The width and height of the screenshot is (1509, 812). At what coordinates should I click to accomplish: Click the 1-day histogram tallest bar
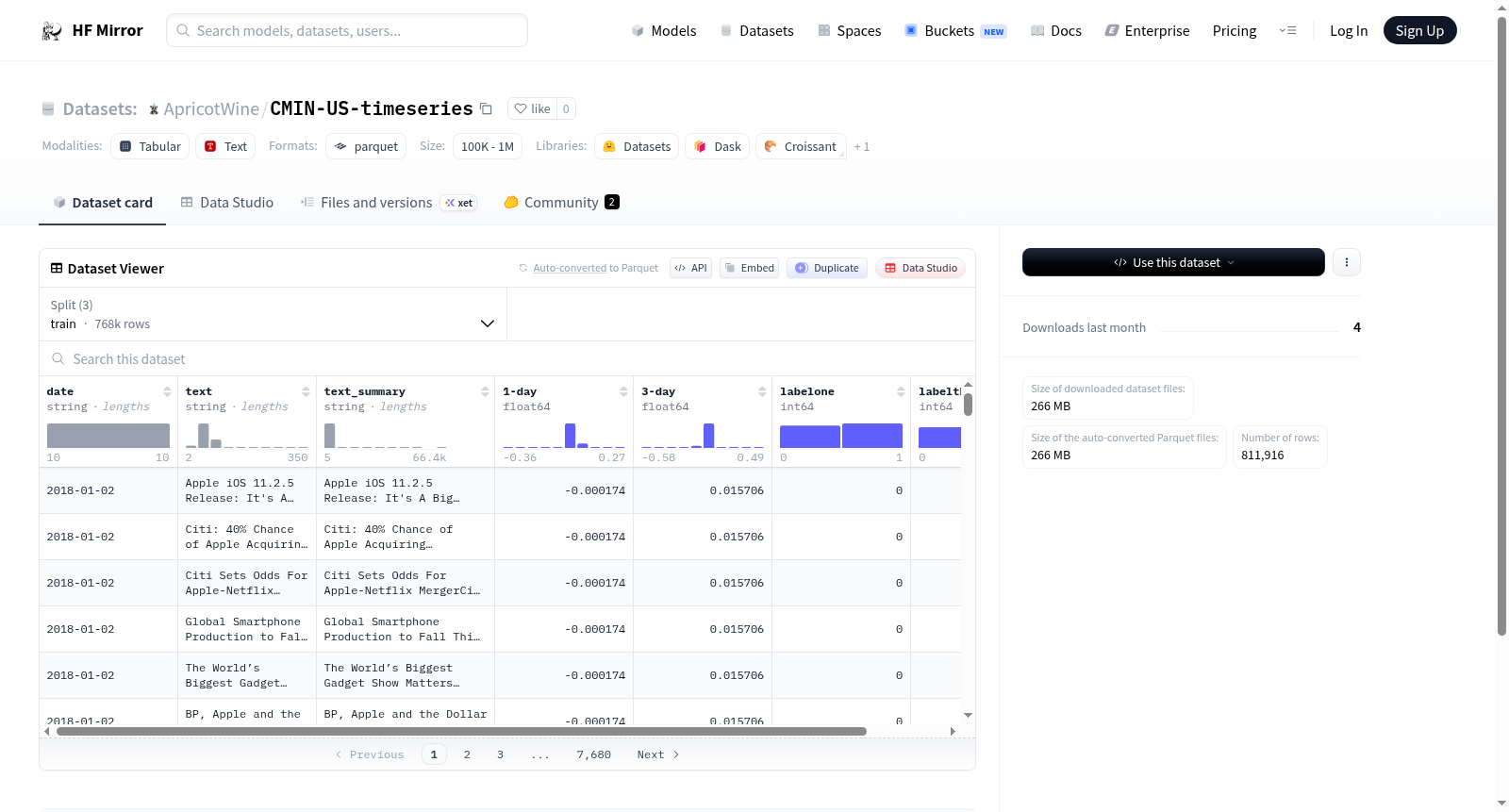(x=570, y=436)
